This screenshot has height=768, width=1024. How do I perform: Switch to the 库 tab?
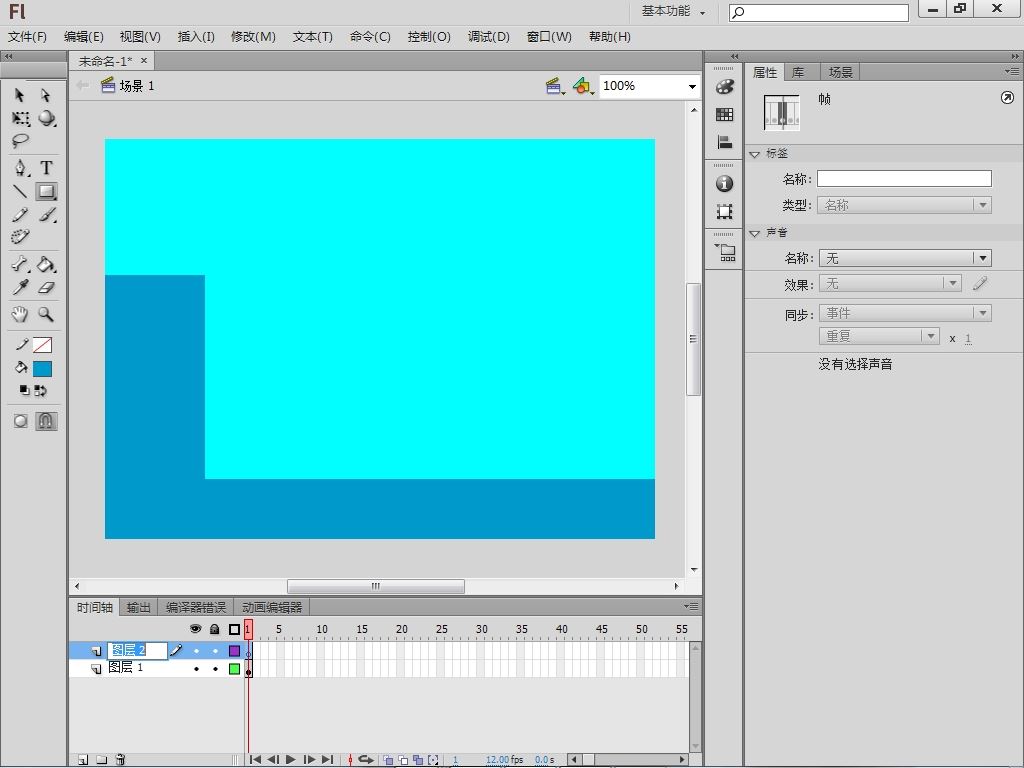pos(798,72)
